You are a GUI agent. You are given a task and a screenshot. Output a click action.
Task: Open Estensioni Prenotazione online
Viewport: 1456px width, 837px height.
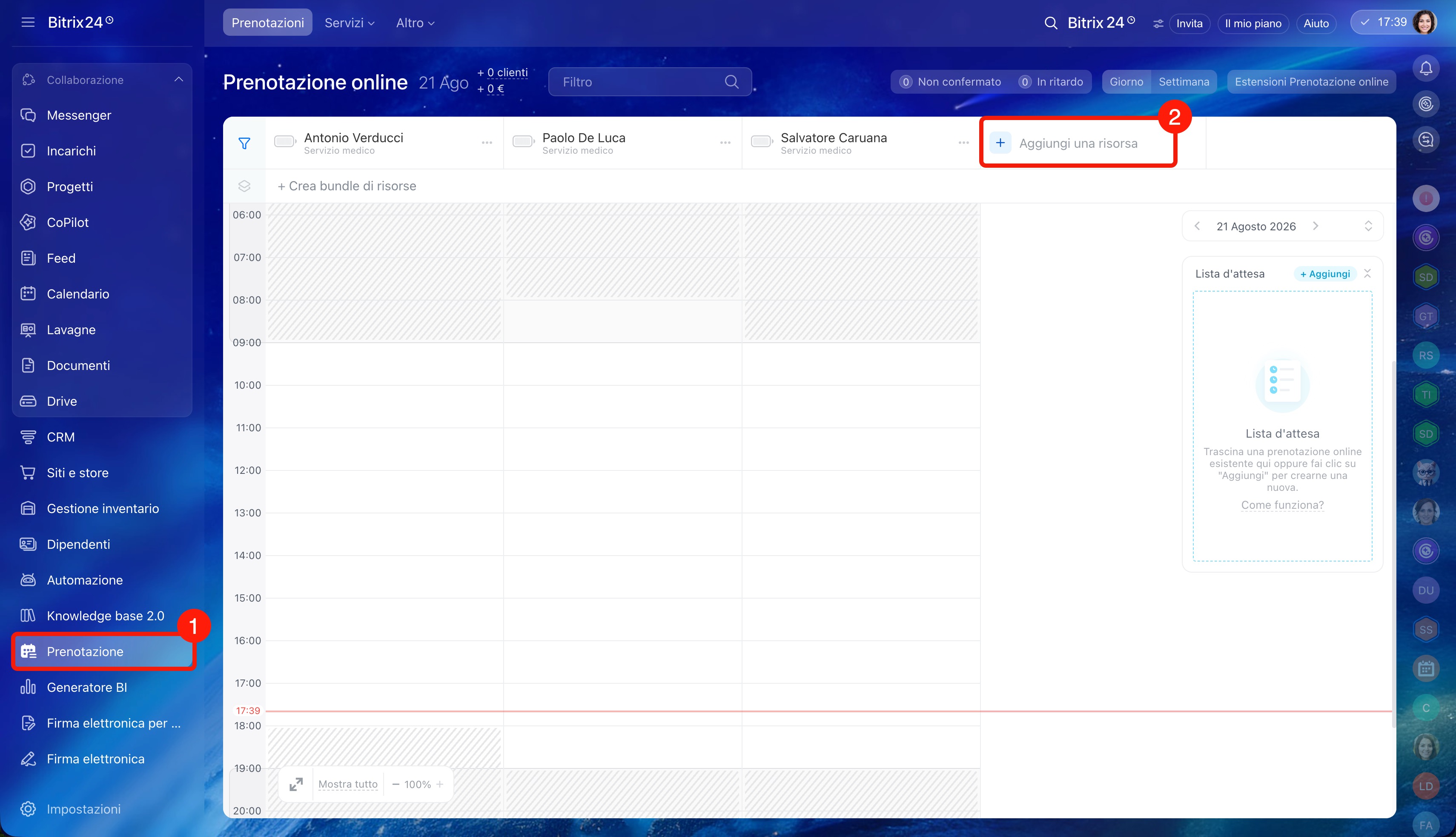click(x=1311, y=82)
